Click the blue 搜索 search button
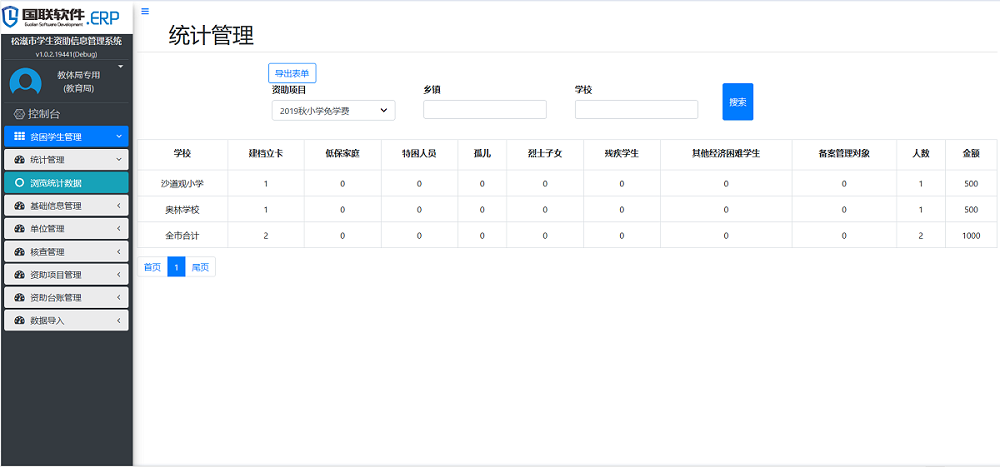The height and width of the screenshot is (467, 1000). [x=738, y=101]
